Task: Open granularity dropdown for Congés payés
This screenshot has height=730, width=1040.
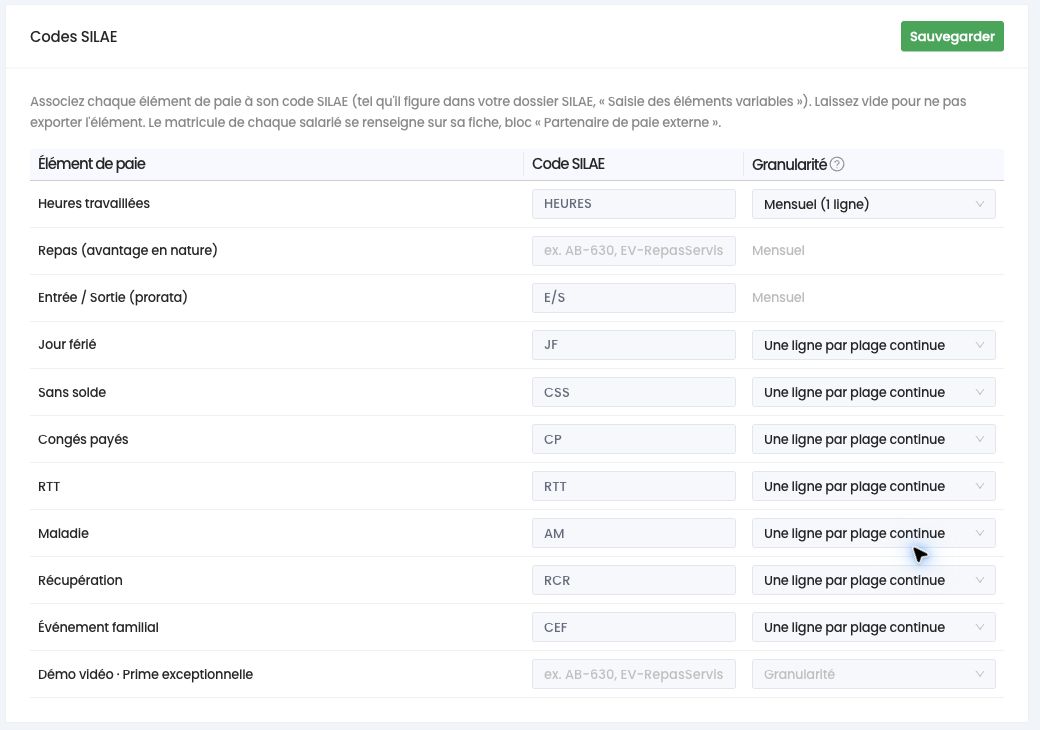Action: click(874, 440)
